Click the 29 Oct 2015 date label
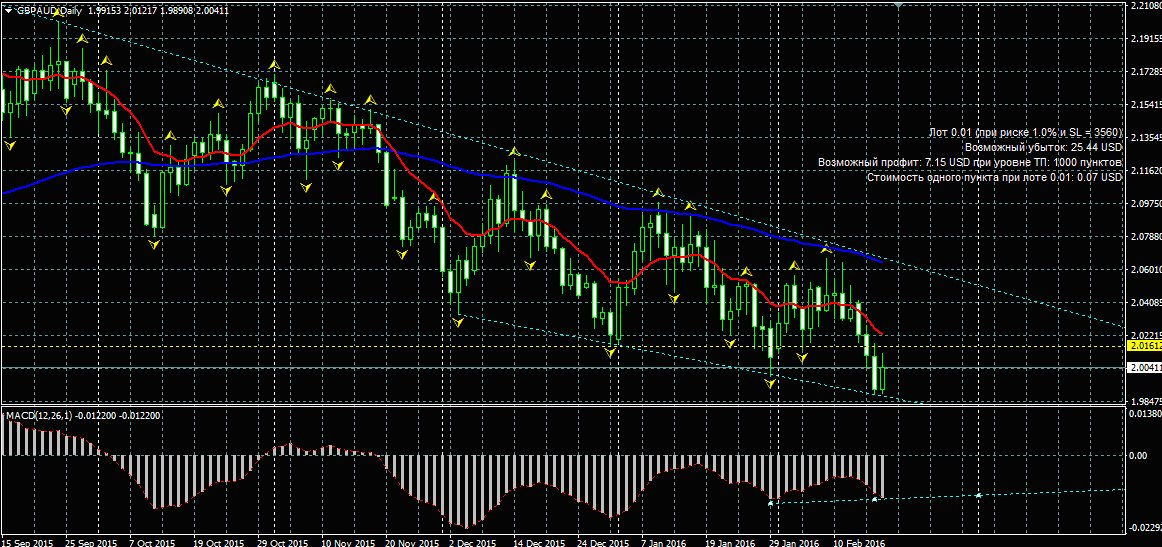This screenshot has width=1162, height=547. (284, 543)
